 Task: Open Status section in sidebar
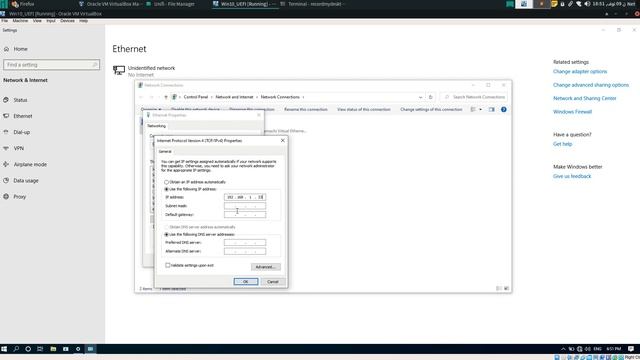[20, 100]
